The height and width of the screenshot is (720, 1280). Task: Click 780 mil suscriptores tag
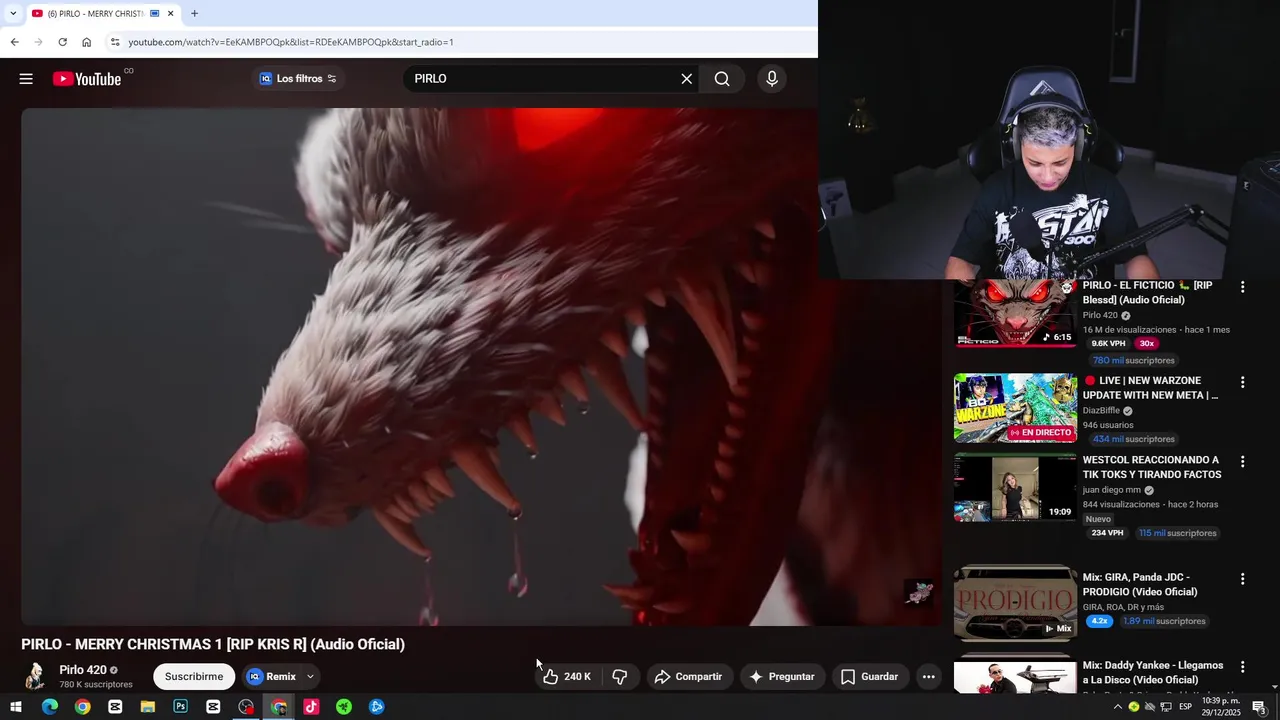tap(1134, 360)
